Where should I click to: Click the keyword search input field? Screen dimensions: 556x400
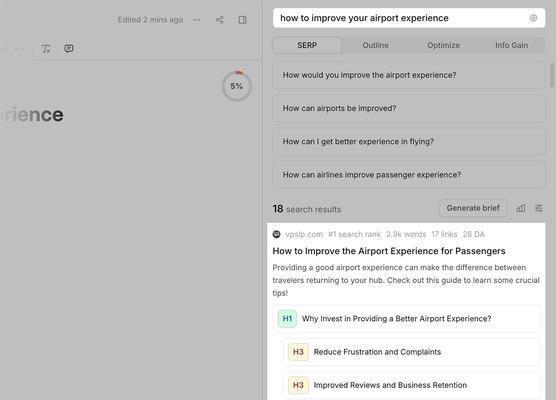409,18
